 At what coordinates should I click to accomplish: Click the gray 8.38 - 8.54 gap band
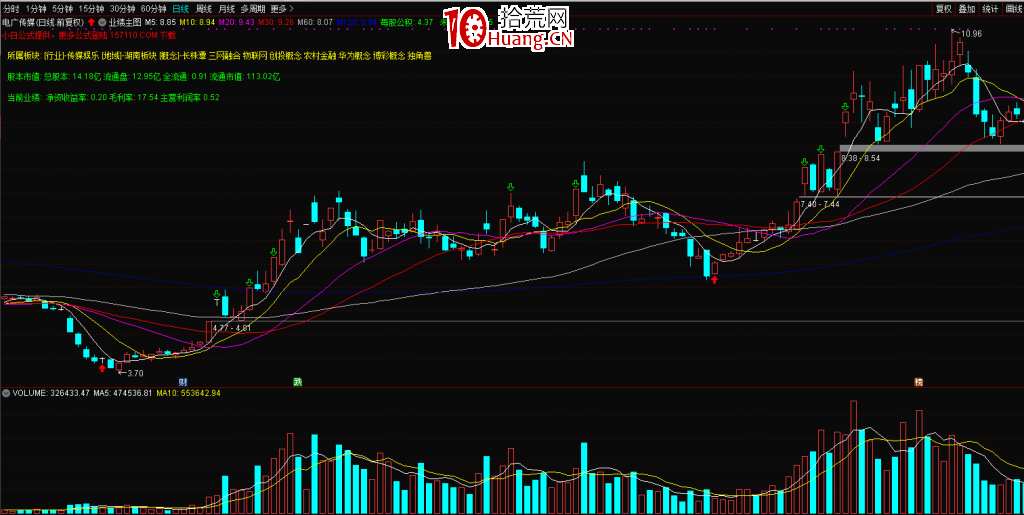931,149
